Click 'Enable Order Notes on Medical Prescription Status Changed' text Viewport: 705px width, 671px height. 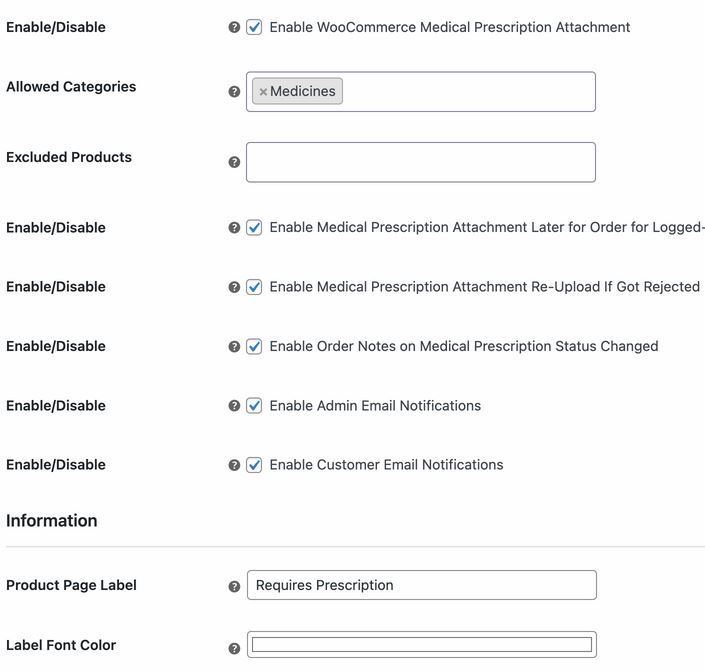[464, 346]
